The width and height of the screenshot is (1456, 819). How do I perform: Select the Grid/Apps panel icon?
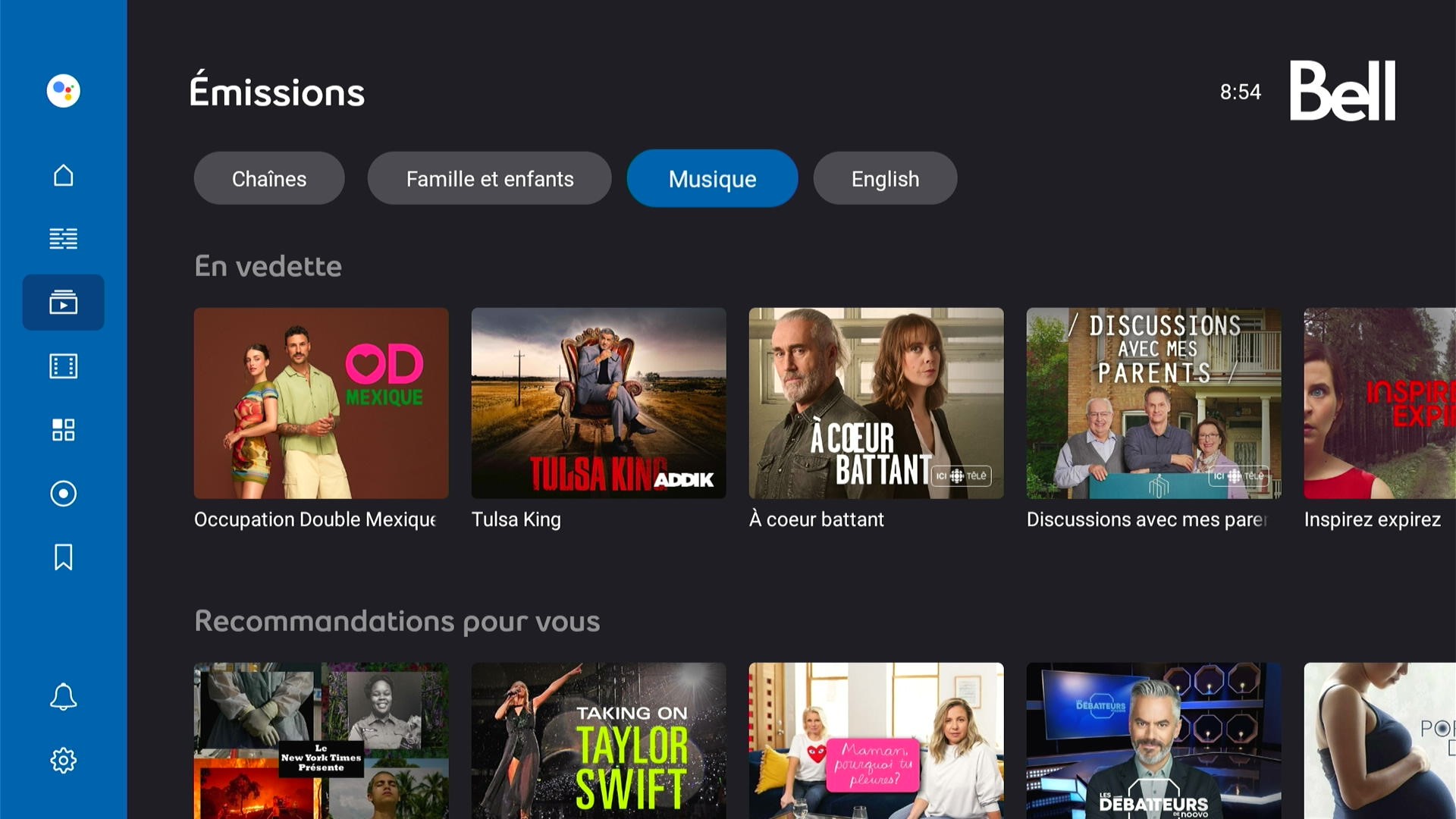(x=63, y=430)
